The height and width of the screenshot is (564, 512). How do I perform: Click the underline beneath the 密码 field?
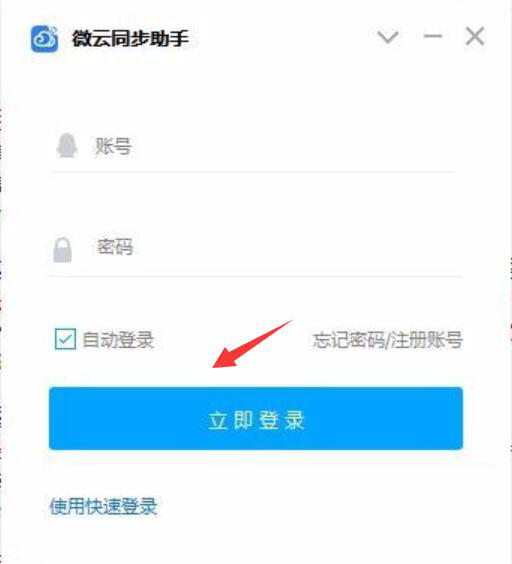tap(255, 276)
